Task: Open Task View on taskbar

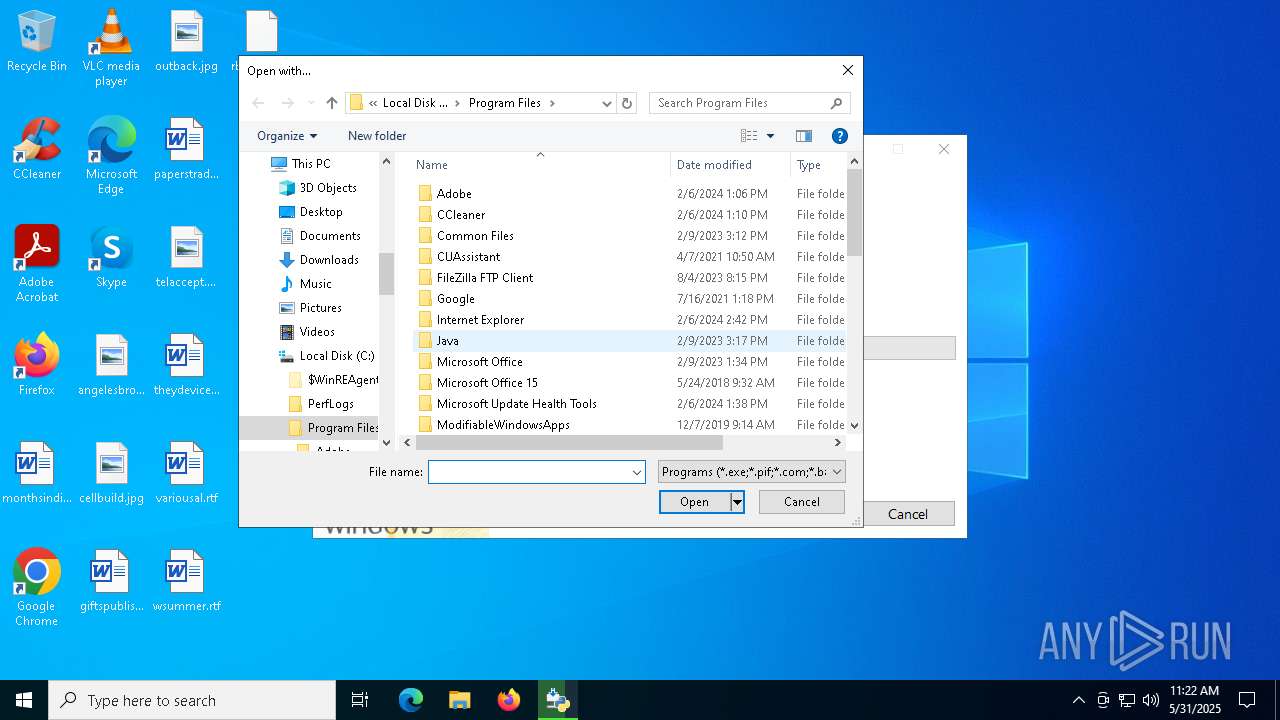Action: click(x=360, y=700)
